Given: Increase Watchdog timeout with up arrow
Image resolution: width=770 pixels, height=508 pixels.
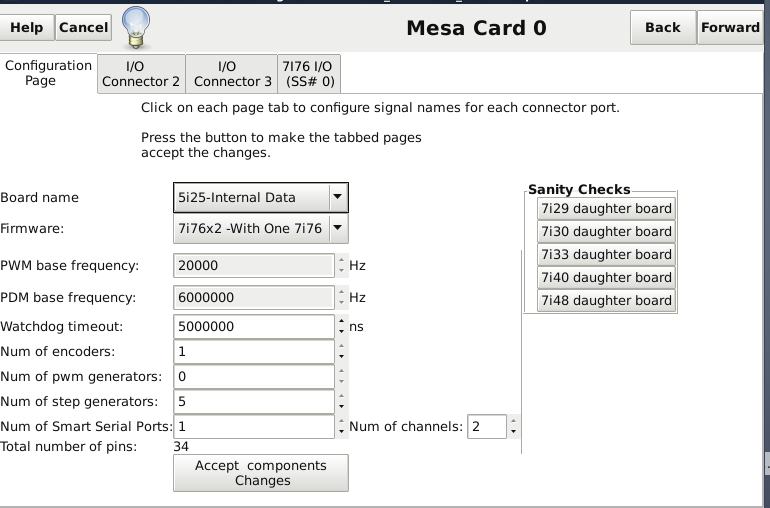Looking at the screenshot, I should pos(342,322).
